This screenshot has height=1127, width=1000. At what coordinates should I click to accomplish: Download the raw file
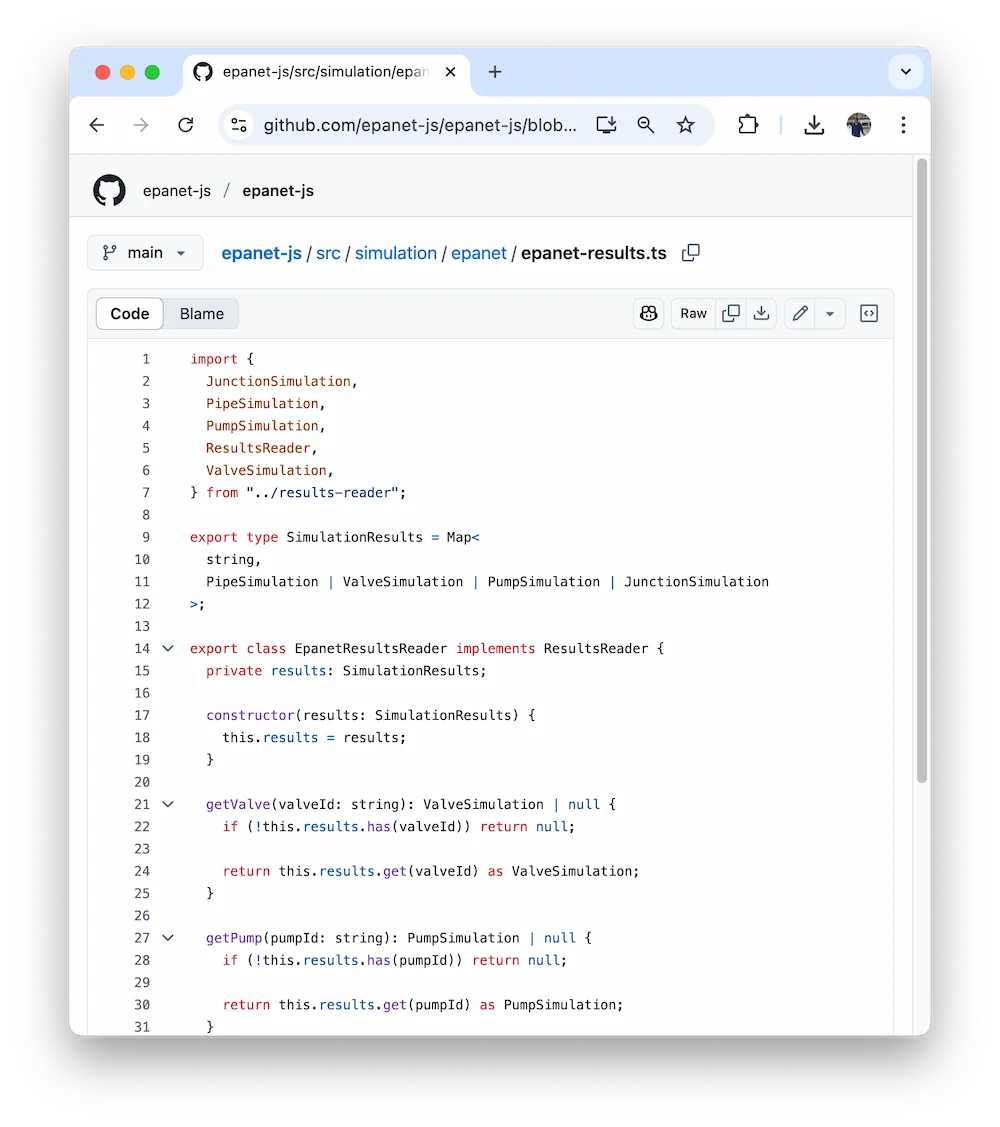761,313
